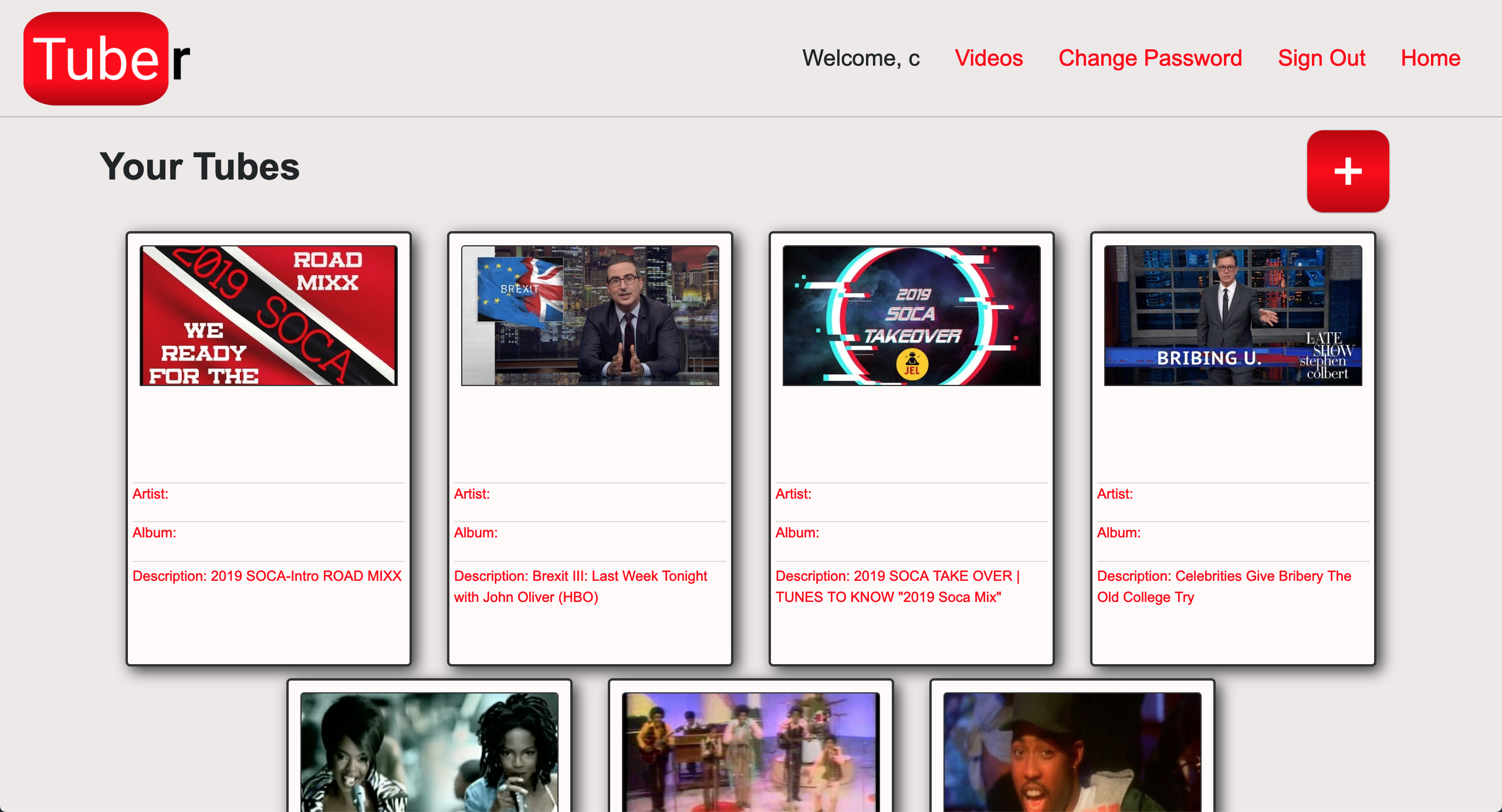Open Bribing U. Colbert thumbnail
Screen dimensions: 1502x812
point(1233,316)
